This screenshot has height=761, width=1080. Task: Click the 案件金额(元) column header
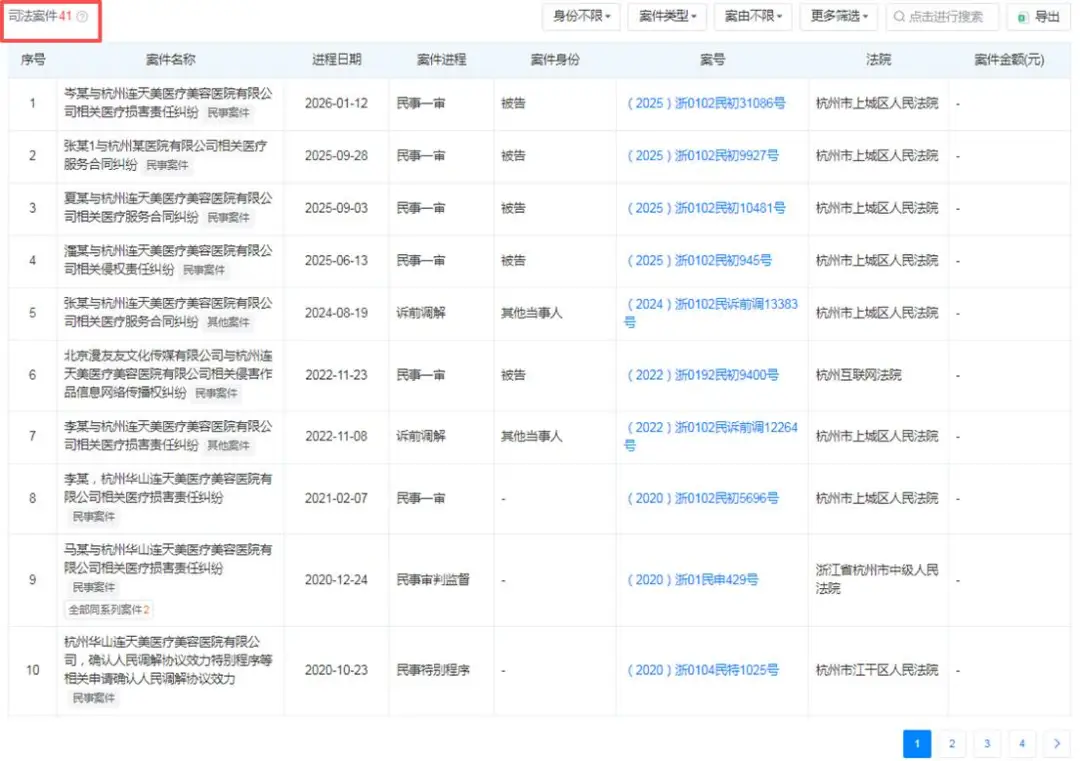[x=1009, y=60]
